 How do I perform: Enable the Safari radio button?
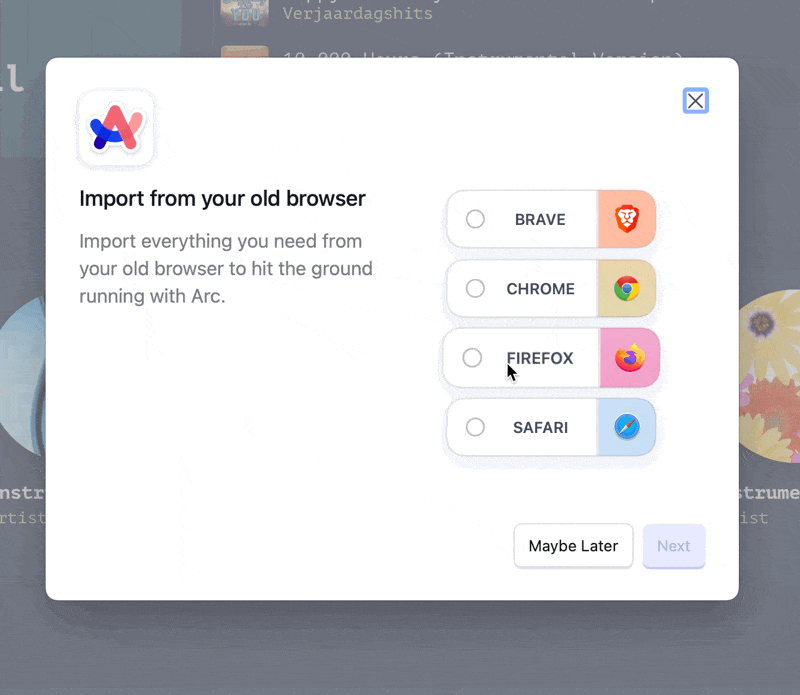[x=475, y=427]
